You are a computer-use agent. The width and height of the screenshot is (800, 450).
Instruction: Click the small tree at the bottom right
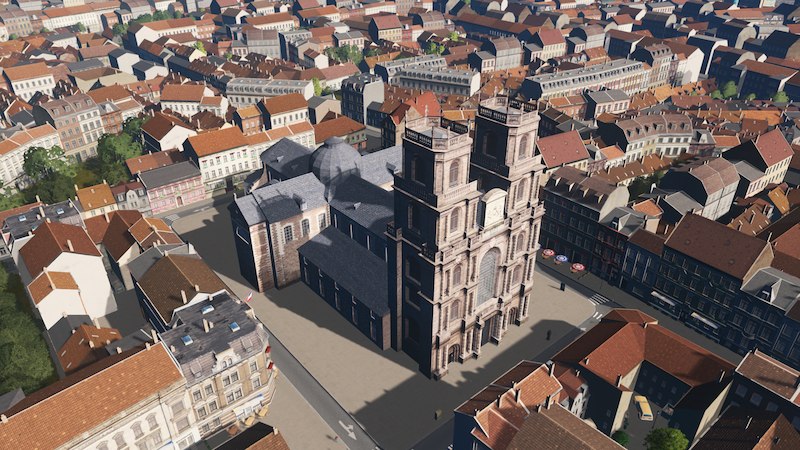click(x=665, y=438)
